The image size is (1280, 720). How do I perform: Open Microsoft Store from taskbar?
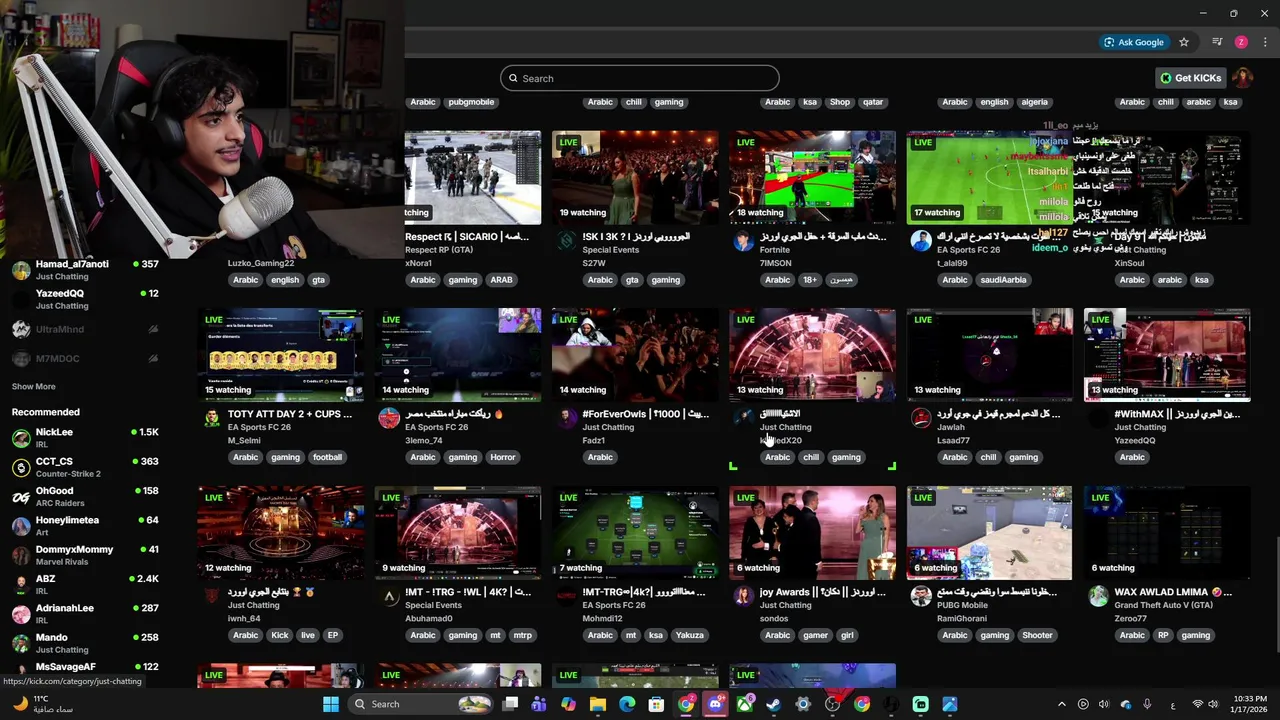657,704
